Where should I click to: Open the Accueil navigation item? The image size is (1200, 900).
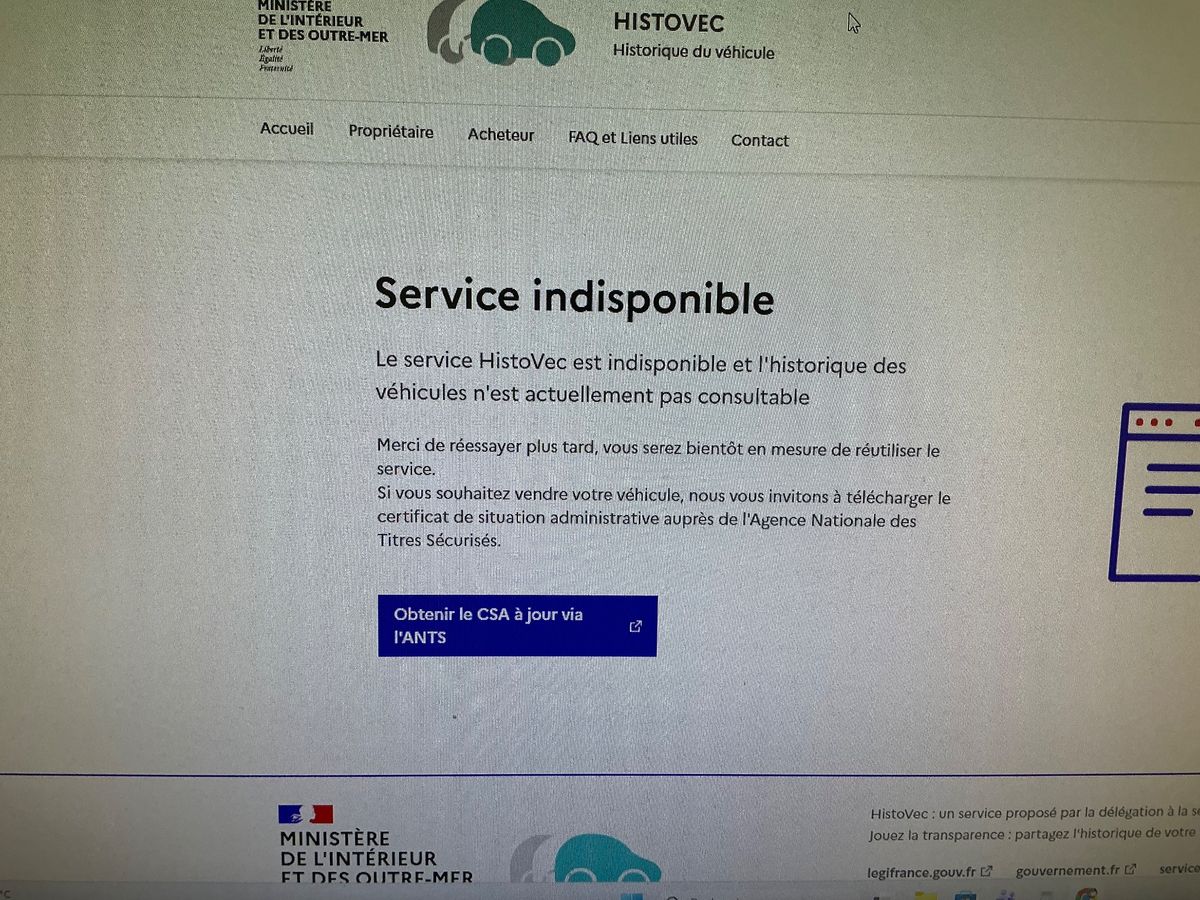(x=287, y=129)
